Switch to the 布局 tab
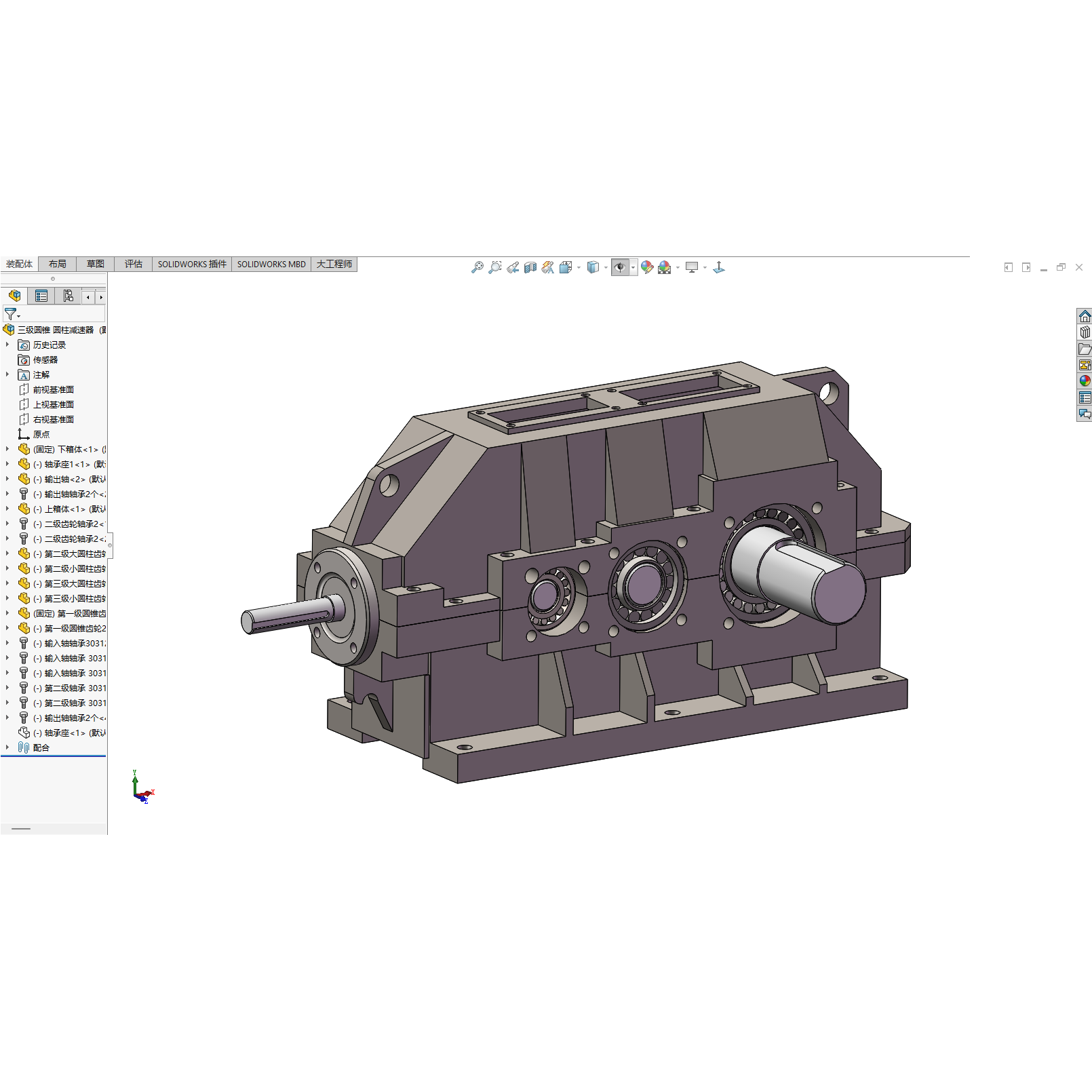Screen dimensions: 1092x1092 (58, 264)
